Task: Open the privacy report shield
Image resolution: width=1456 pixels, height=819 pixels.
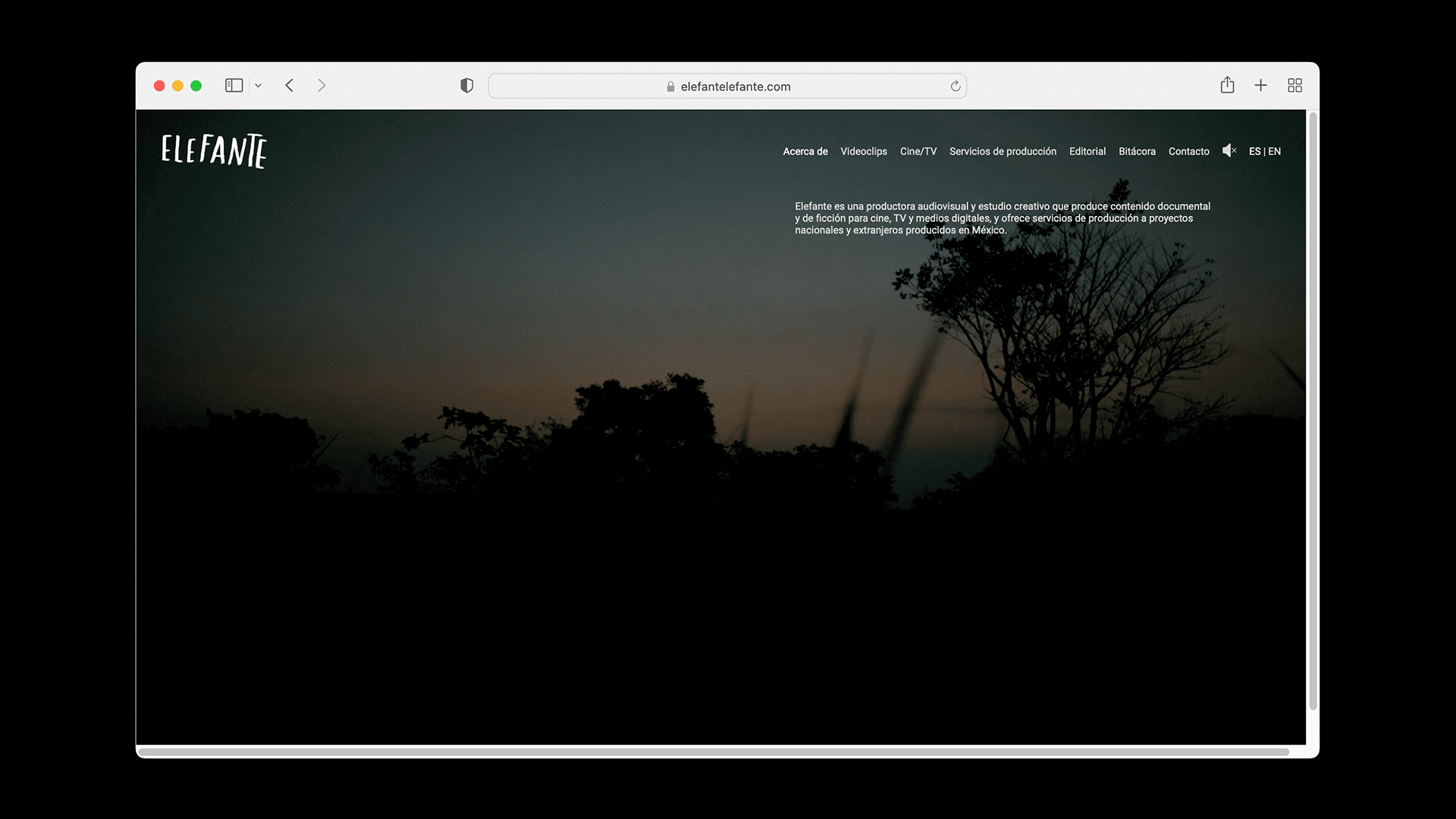Action: pos(467,86)
